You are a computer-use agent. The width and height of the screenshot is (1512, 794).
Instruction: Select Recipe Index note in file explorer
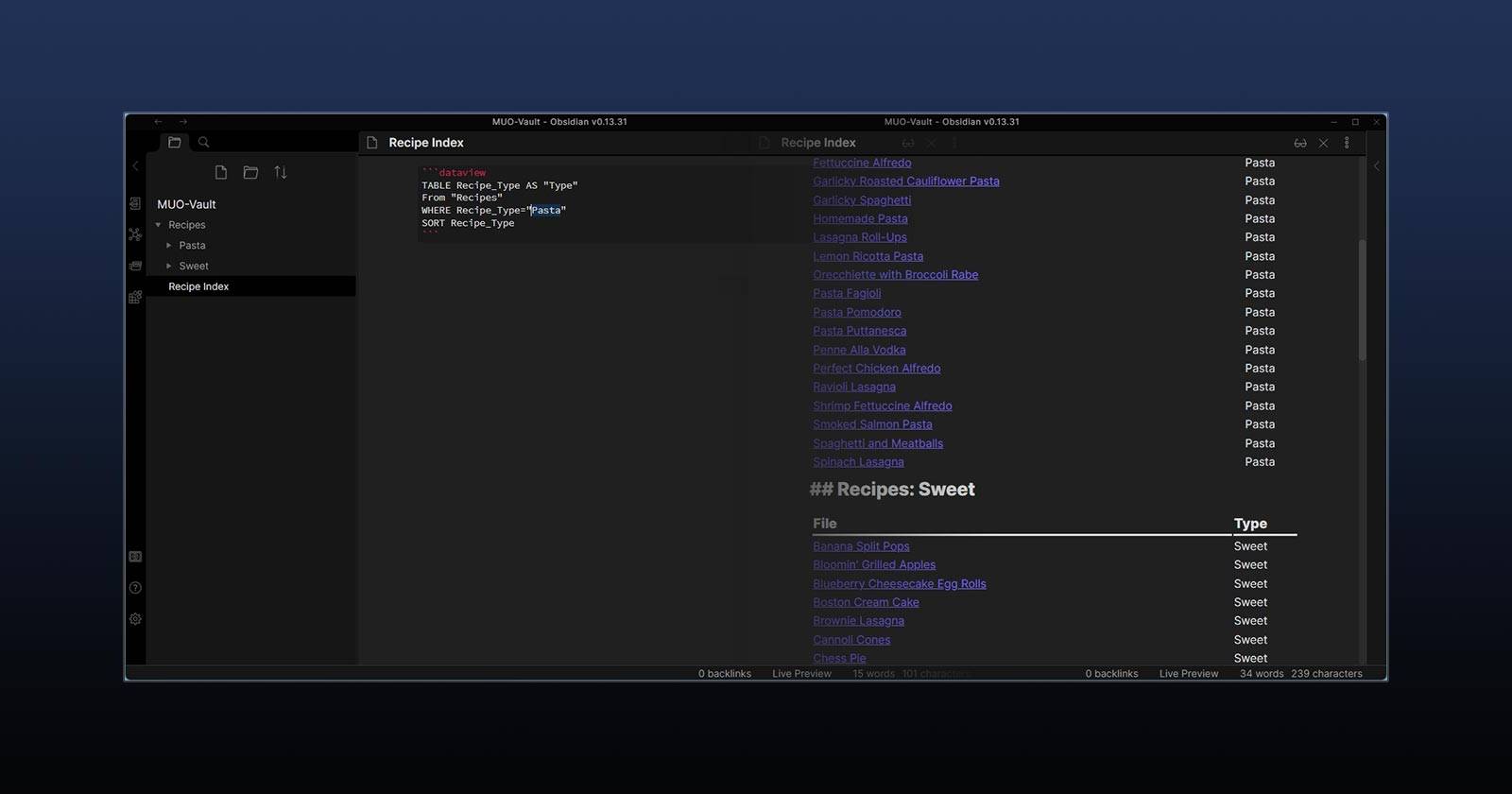251,286
